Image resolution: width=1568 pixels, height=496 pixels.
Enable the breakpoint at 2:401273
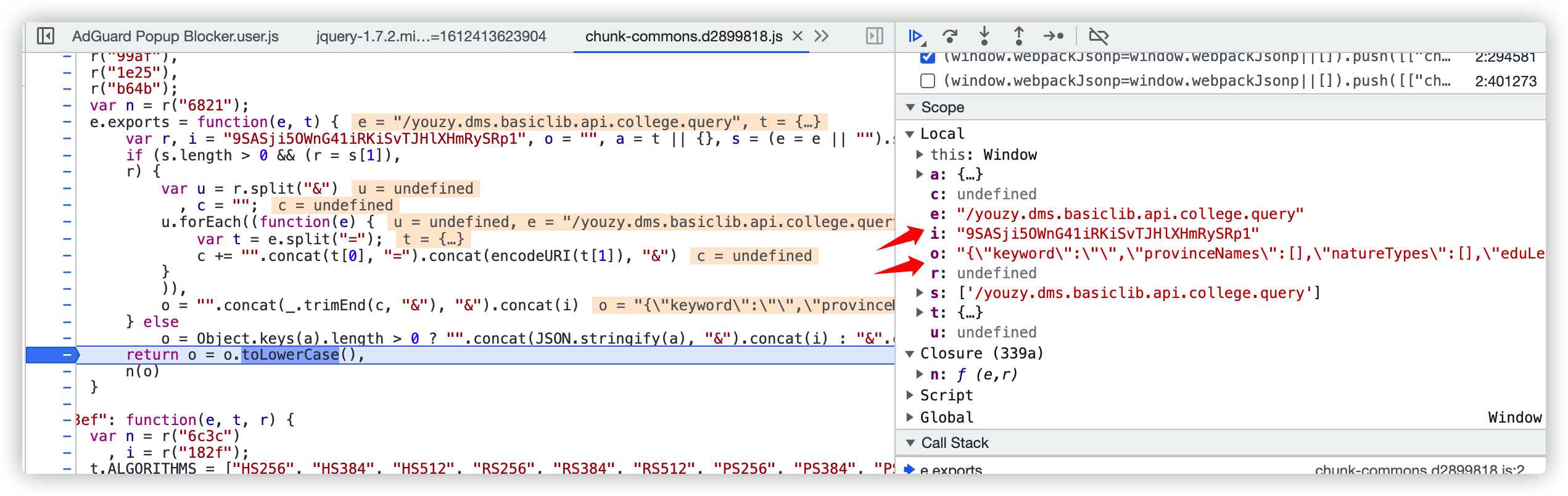pyautogui.click(x=927, y=81)
